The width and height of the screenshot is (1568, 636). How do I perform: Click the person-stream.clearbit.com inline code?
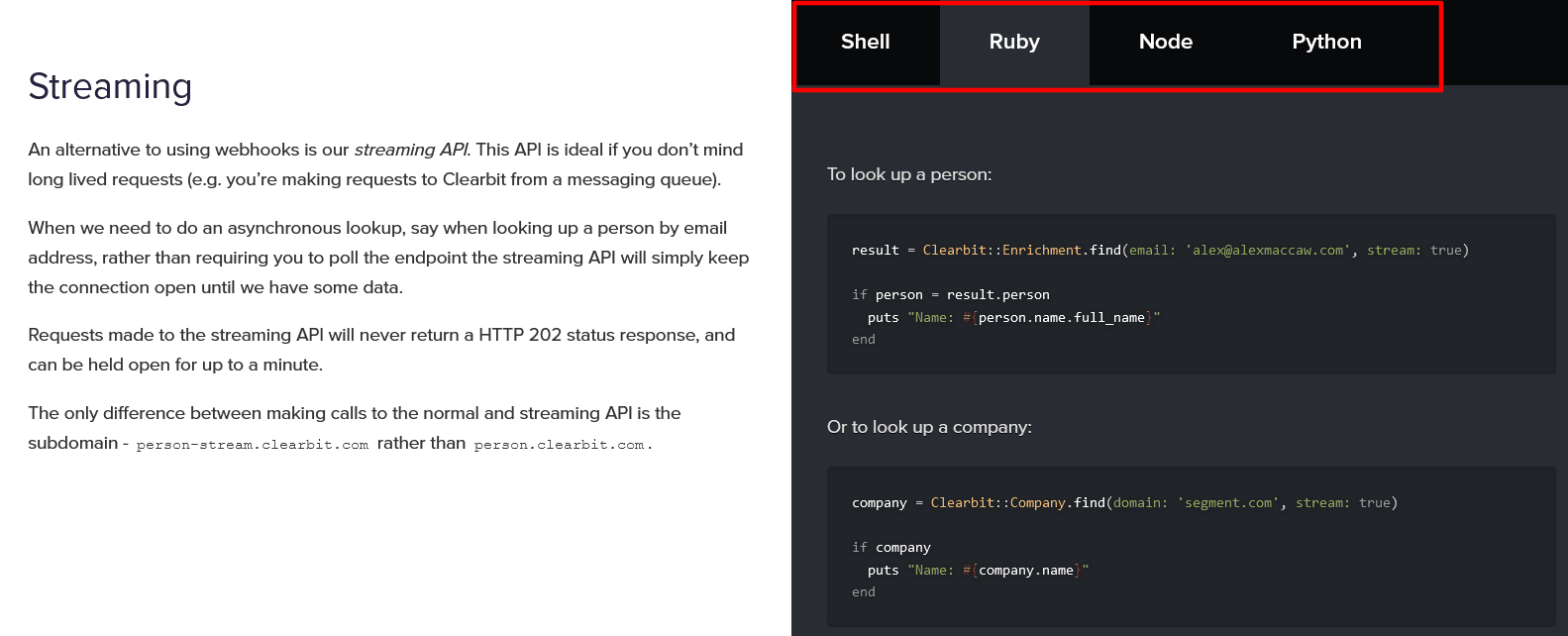coord(253,445)
